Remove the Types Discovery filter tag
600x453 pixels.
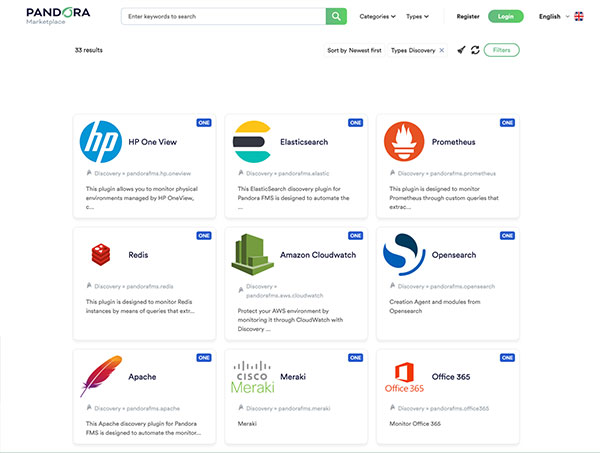[442, 50]
